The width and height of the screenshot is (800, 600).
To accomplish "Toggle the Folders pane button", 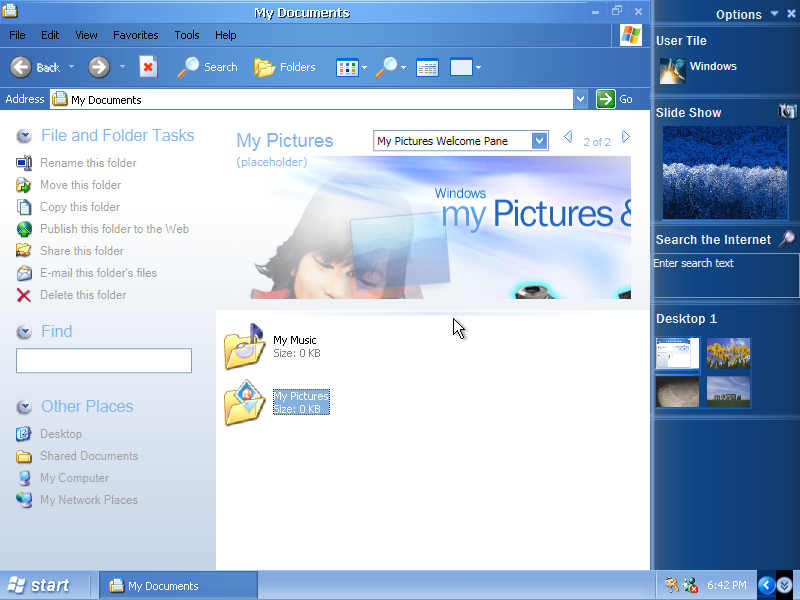I will click(x=285, y=67).
